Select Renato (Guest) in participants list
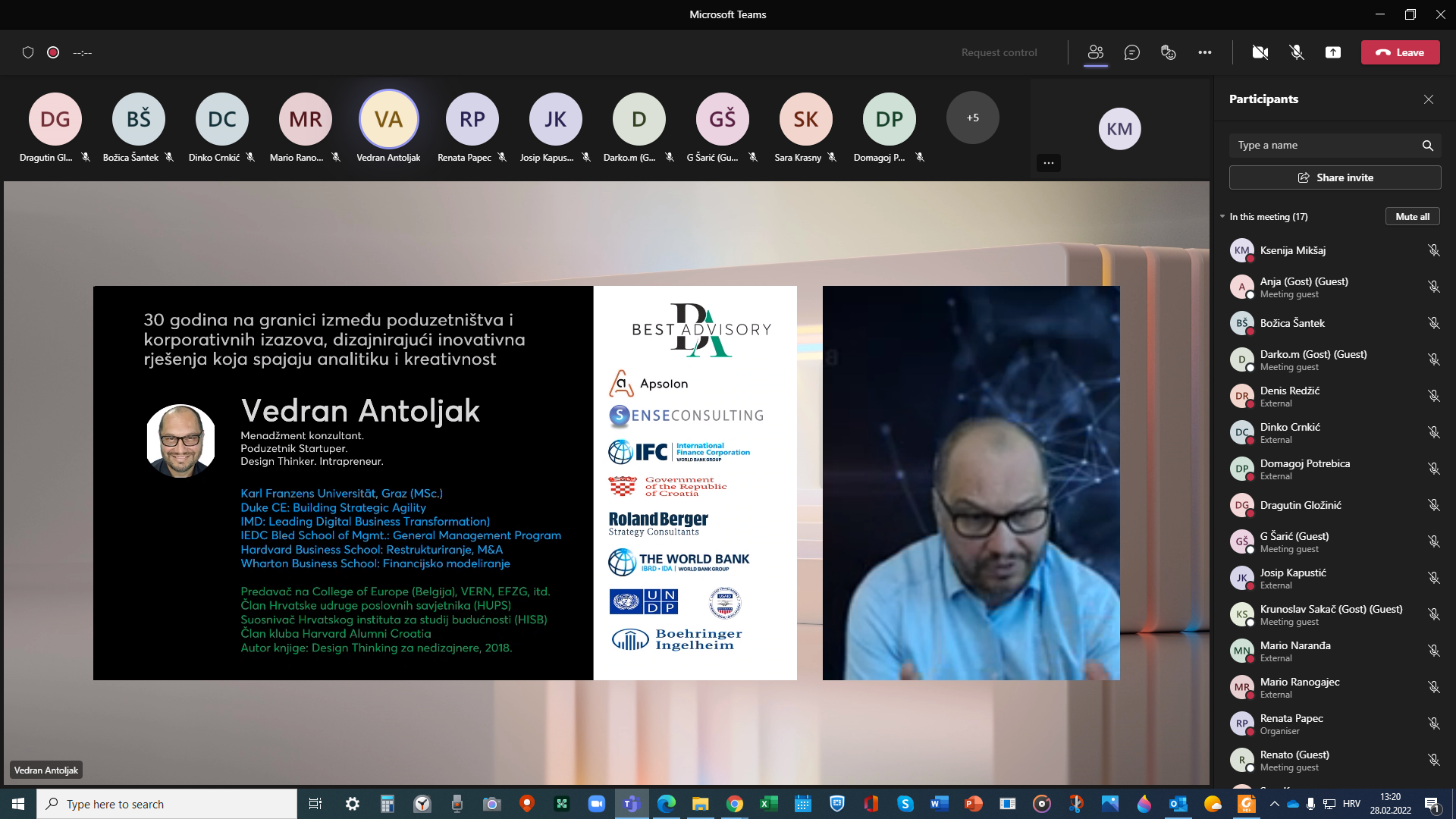 [1335, 760]
